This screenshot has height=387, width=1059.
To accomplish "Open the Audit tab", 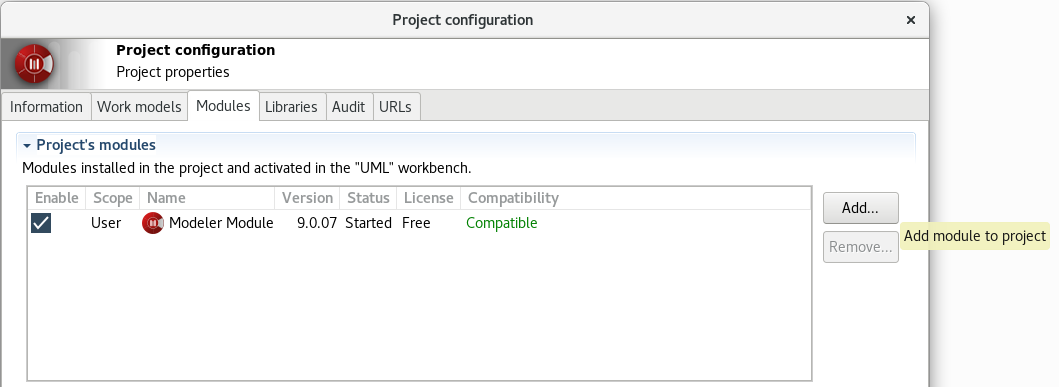I will coord(348,107).
